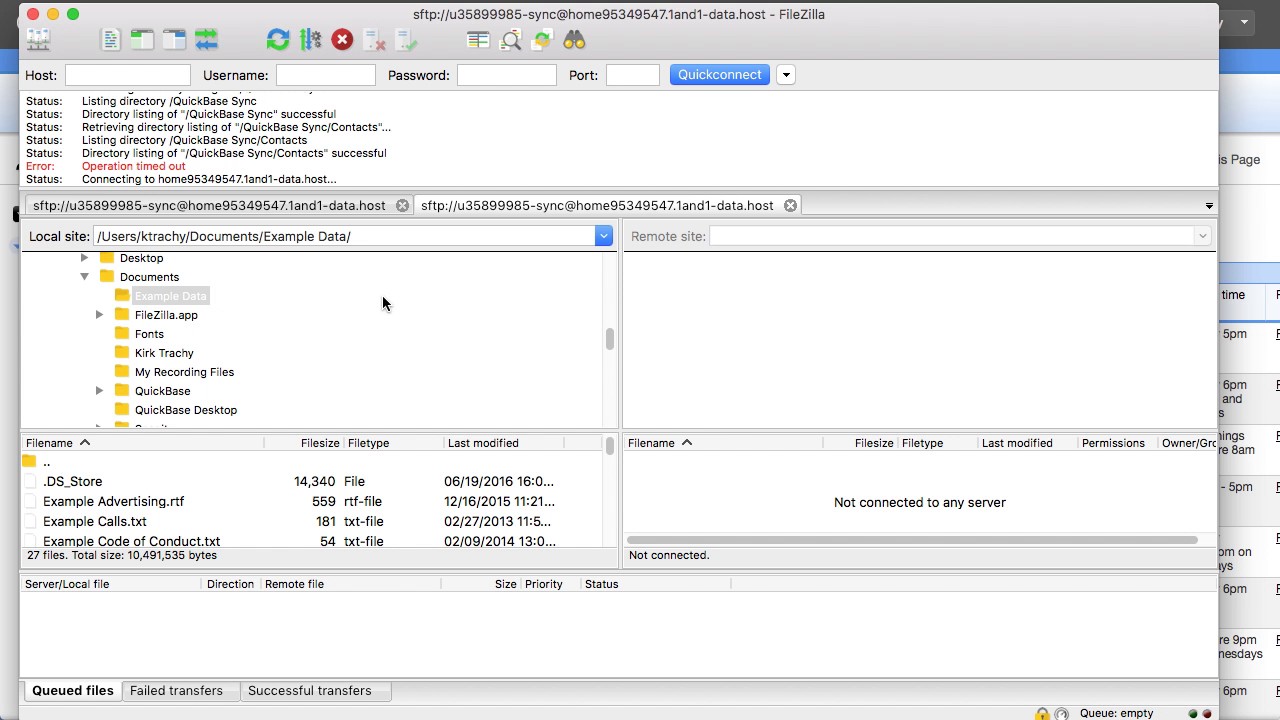Close the second sftp connection tab
Image resolution: width=1280 pixels, height=720 pixels.
[790, 205]
